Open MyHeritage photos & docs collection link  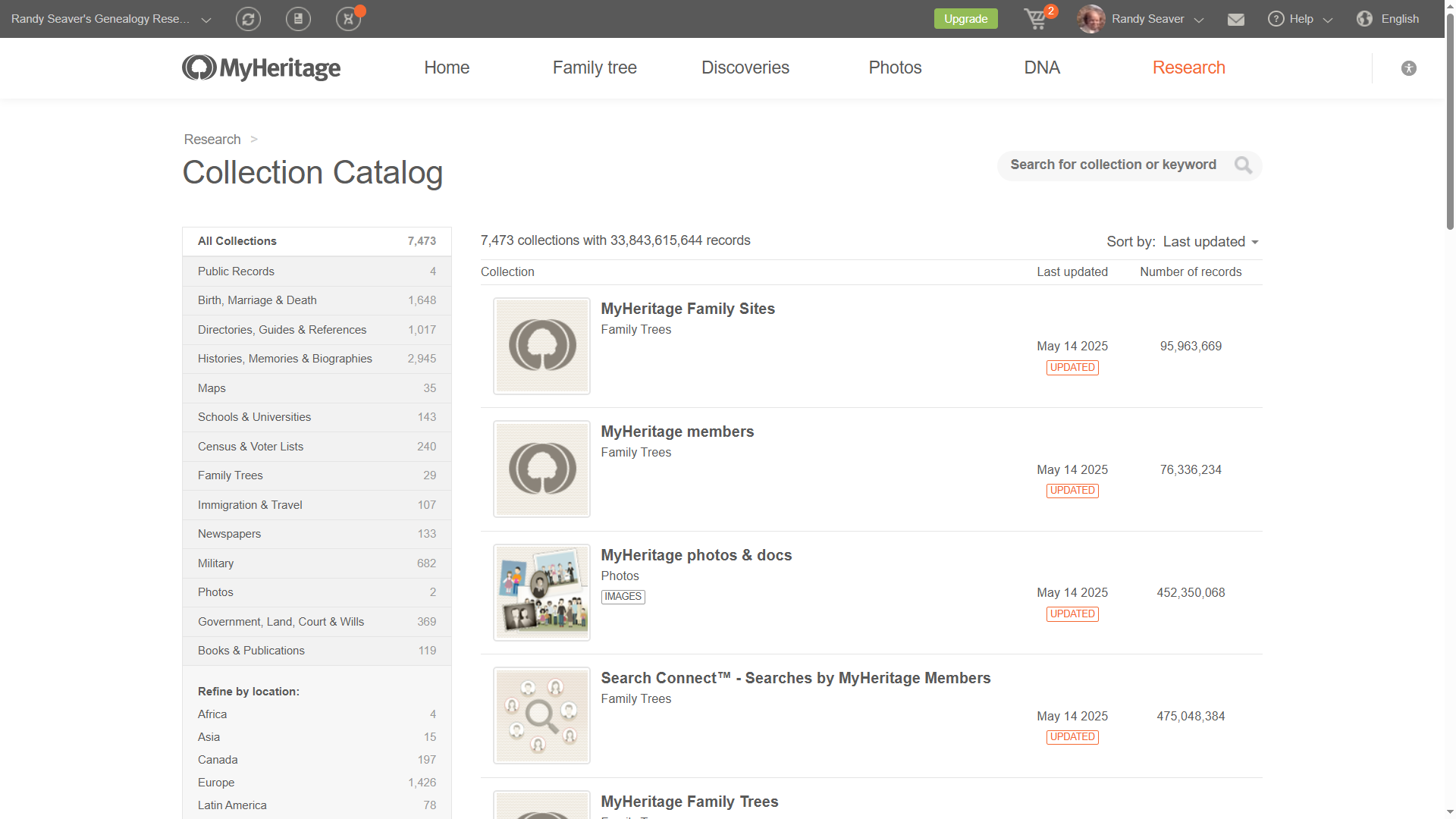[695, 555]
